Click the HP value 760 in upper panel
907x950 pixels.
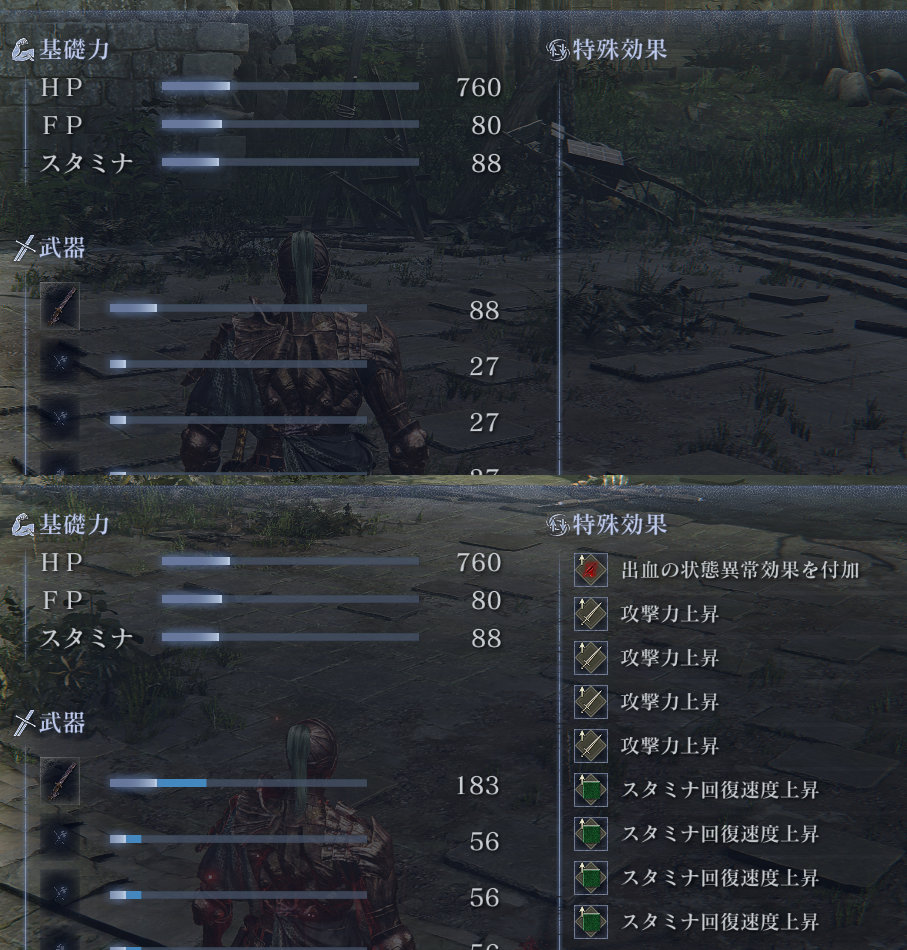479,88
